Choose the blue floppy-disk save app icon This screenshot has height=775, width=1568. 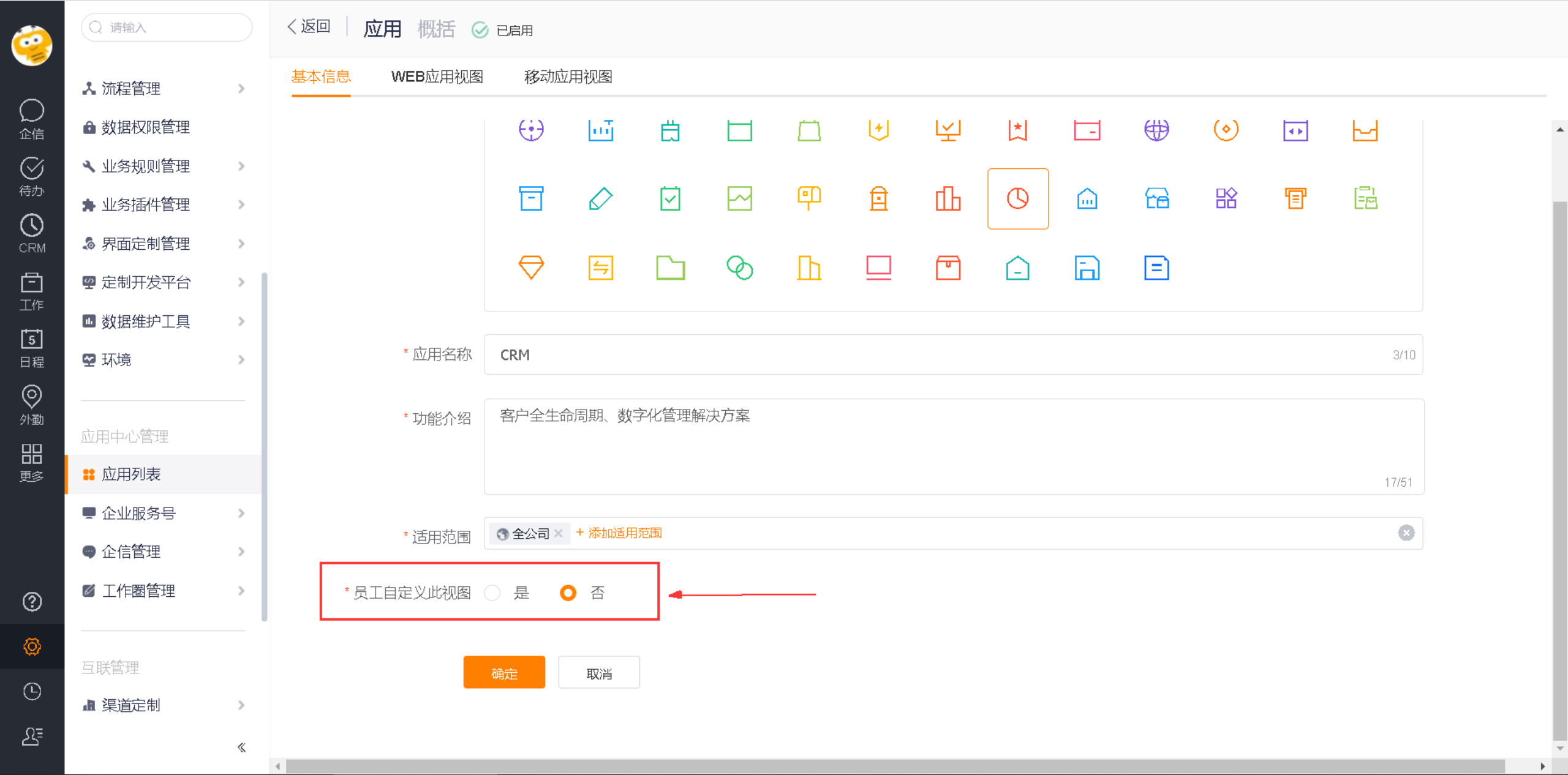pyautogui.click(x=1087, y=268)
